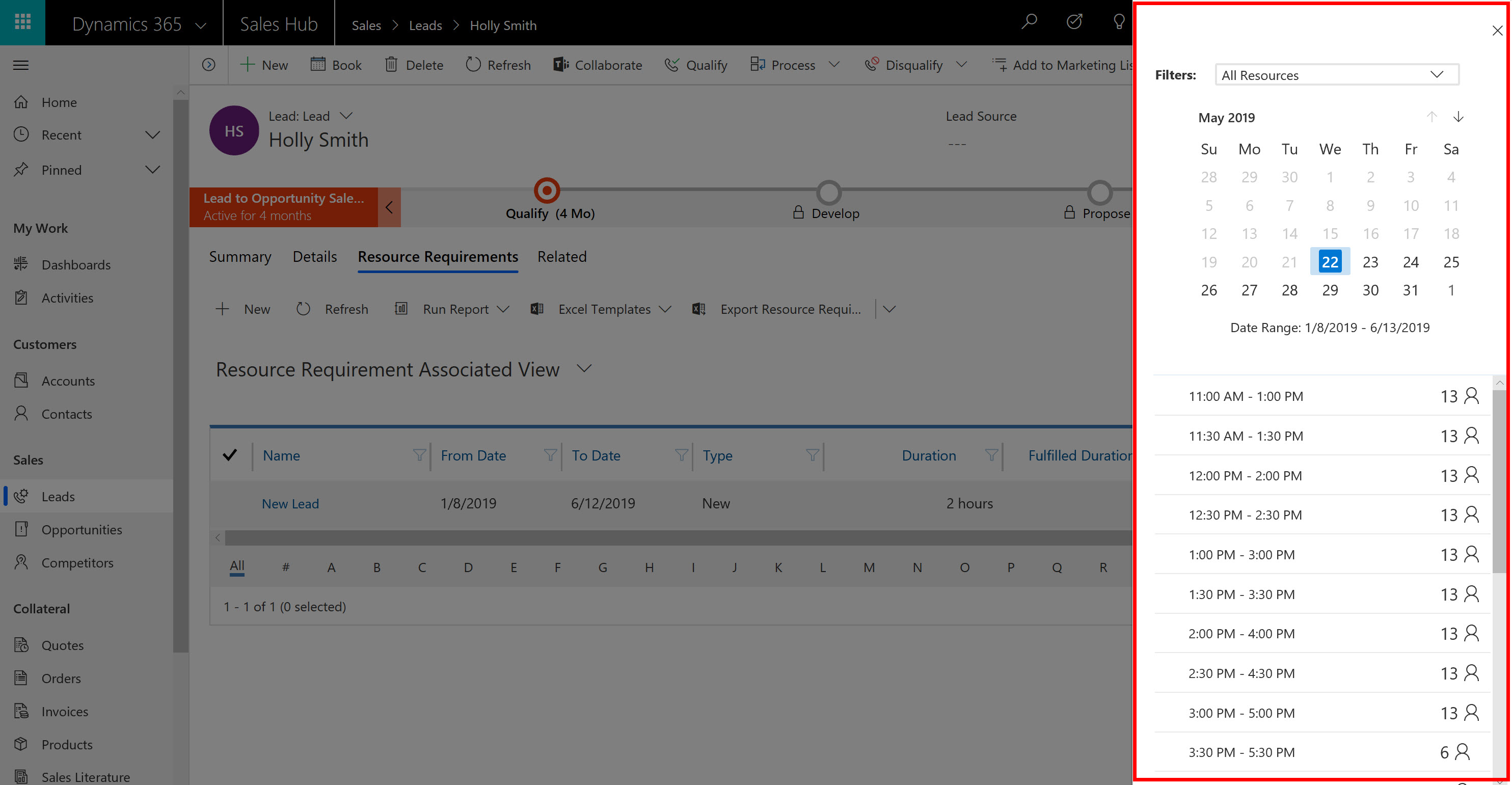Click the Delete trash command
Image resolution: width=1512 pixels, height=785 pixels.
pos(414,65)
